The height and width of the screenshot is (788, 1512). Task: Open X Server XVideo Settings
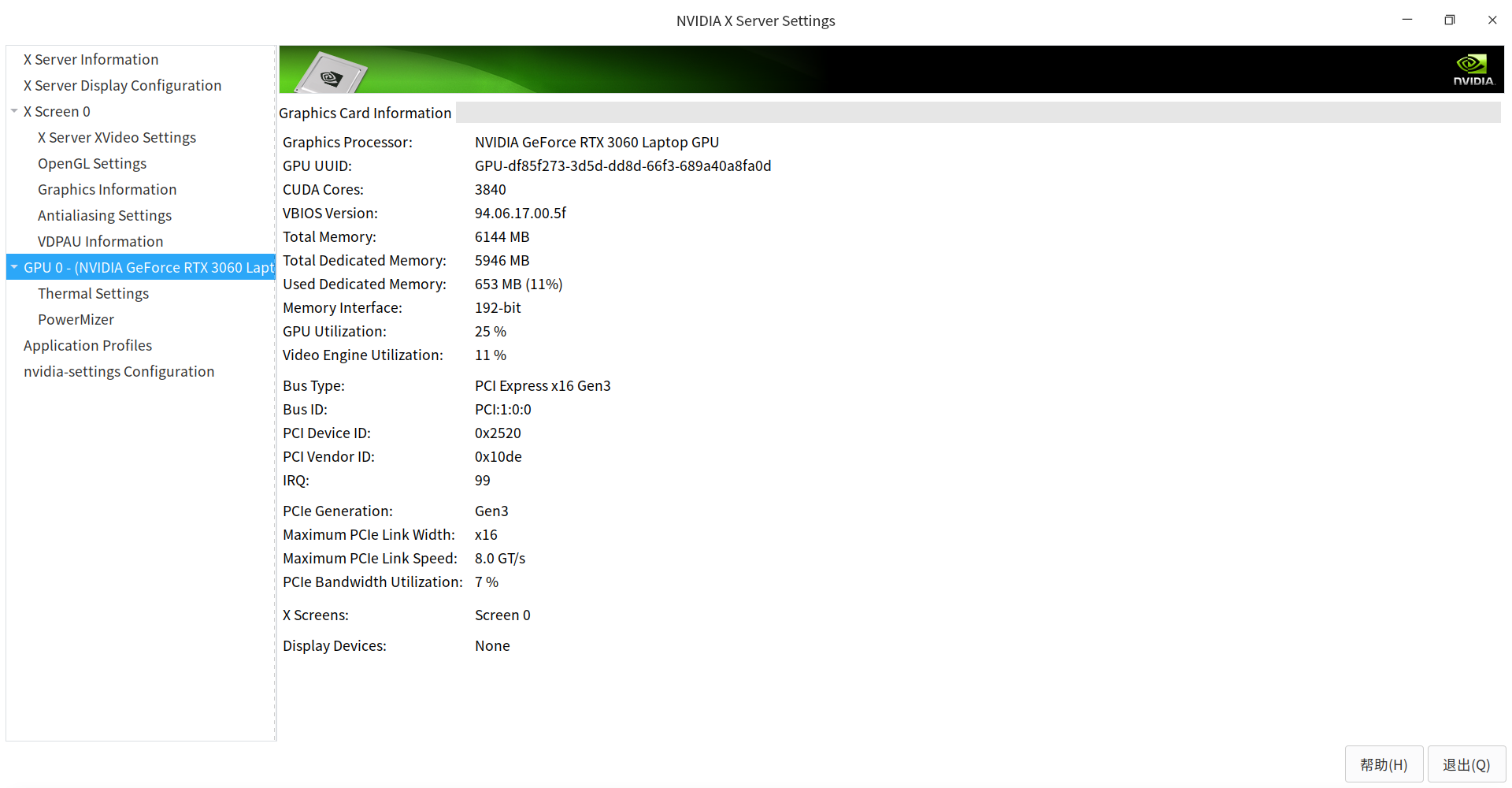117,138
